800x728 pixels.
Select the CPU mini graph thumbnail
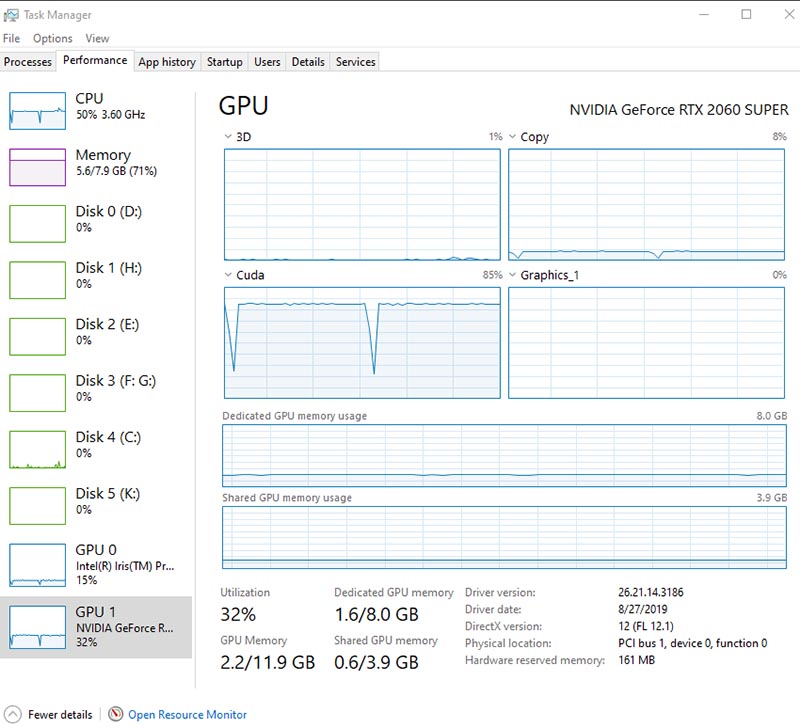pyautogui.click(x=37, y=111)
